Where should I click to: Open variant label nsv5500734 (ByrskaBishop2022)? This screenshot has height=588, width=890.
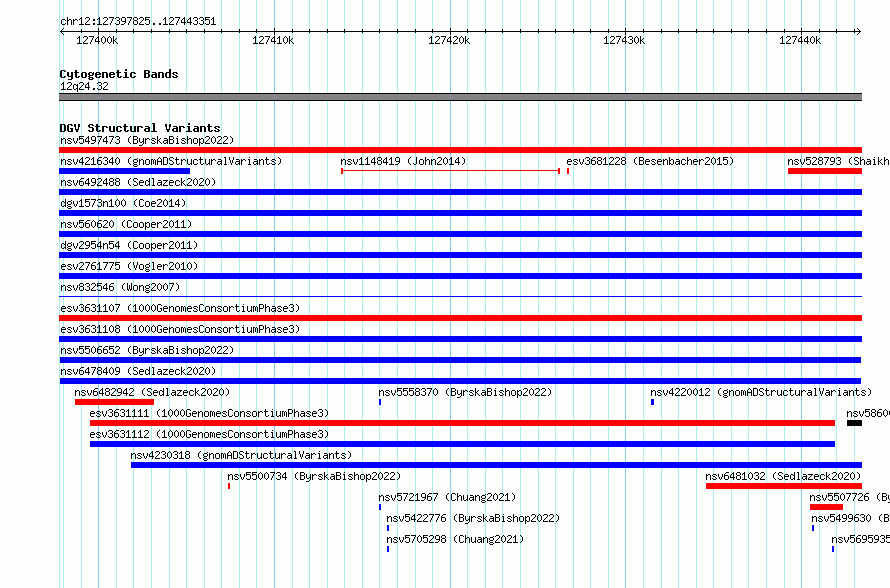(314, 476)
